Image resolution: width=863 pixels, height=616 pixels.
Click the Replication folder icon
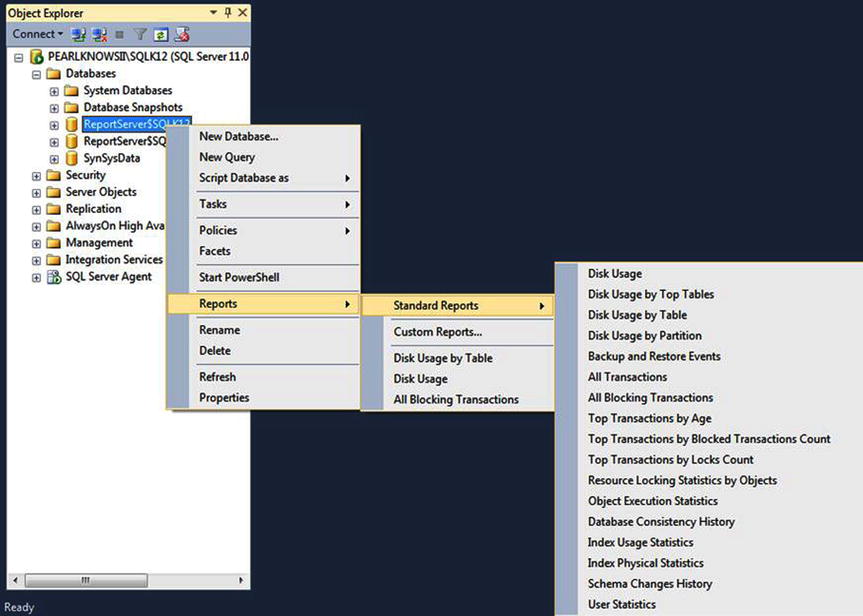53,209
